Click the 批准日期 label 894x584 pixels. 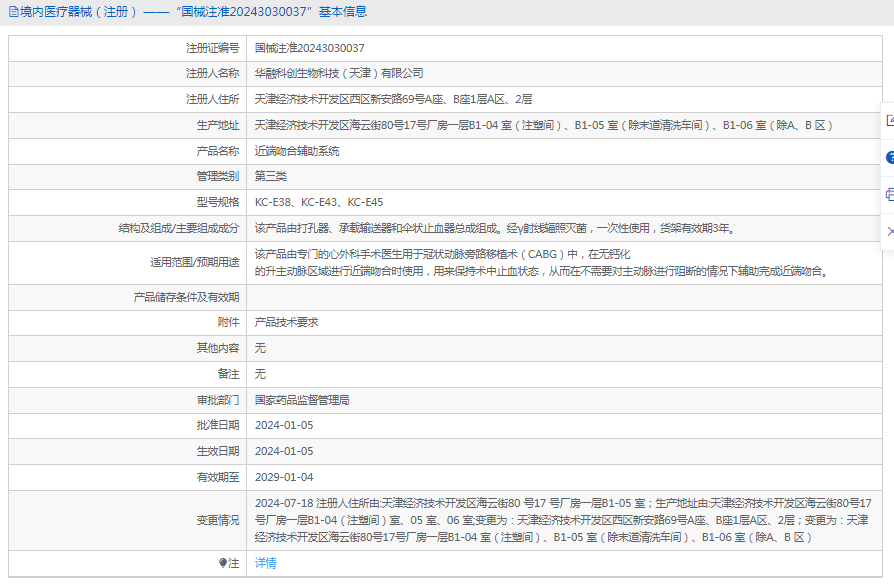[218, 425]
